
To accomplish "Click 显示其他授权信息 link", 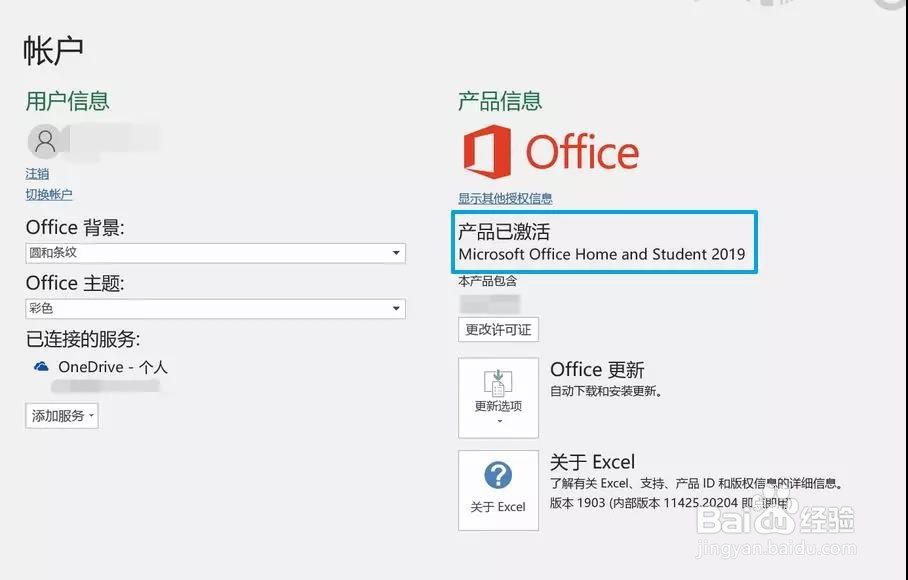I will pos(505,199).
